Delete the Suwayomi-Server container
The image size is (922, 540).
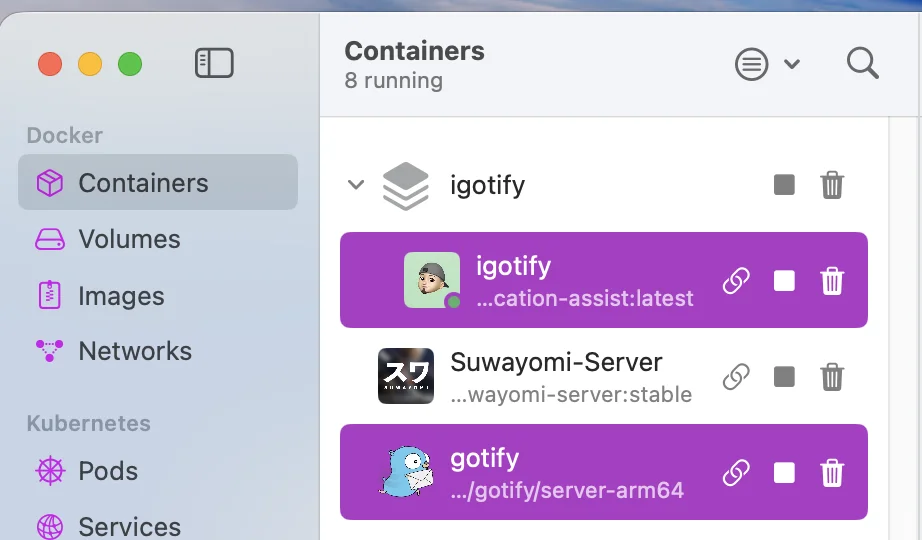(832, 377)
